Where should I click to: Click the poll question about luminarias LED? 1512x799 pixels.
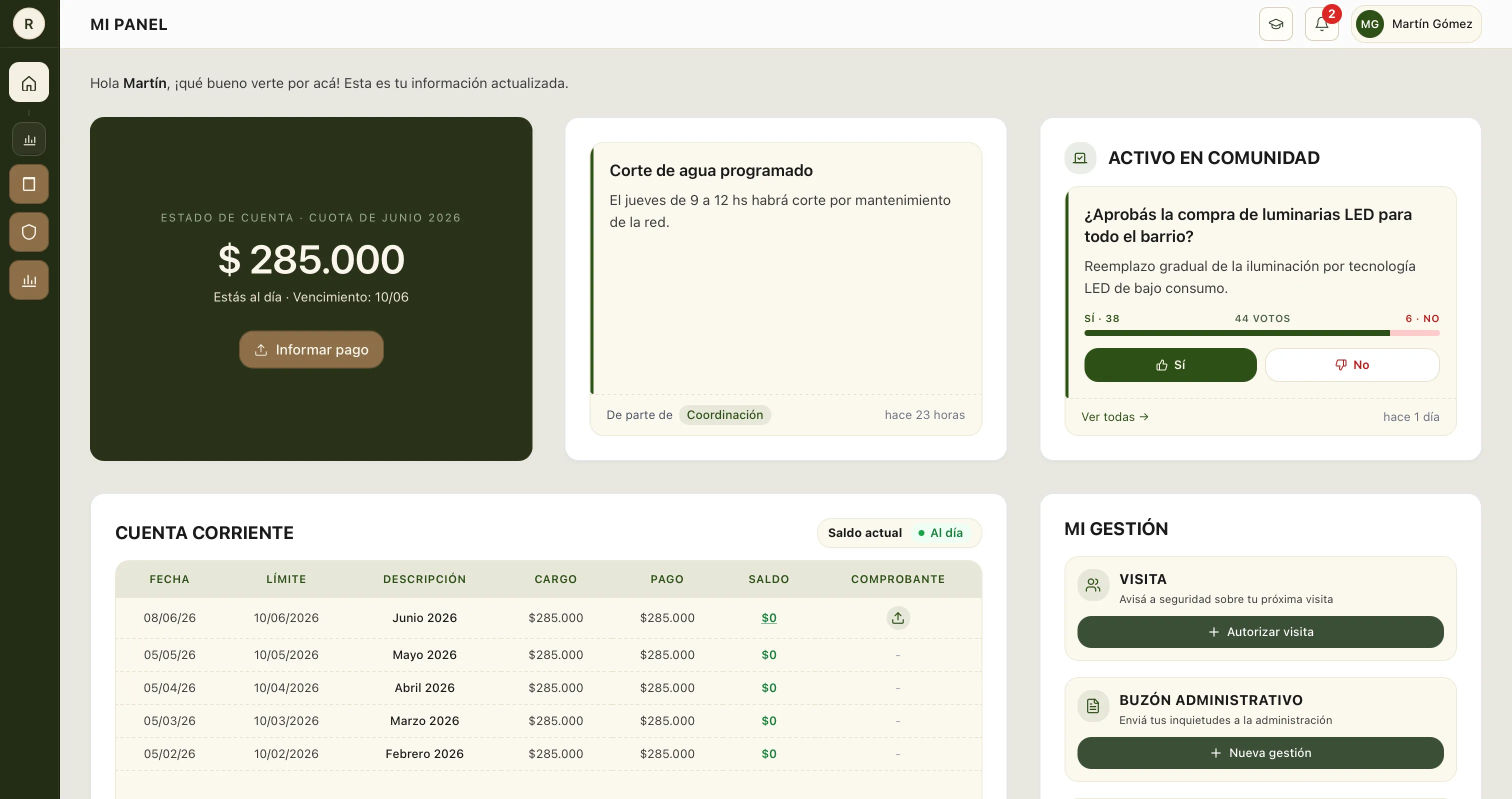point(1248,225)
